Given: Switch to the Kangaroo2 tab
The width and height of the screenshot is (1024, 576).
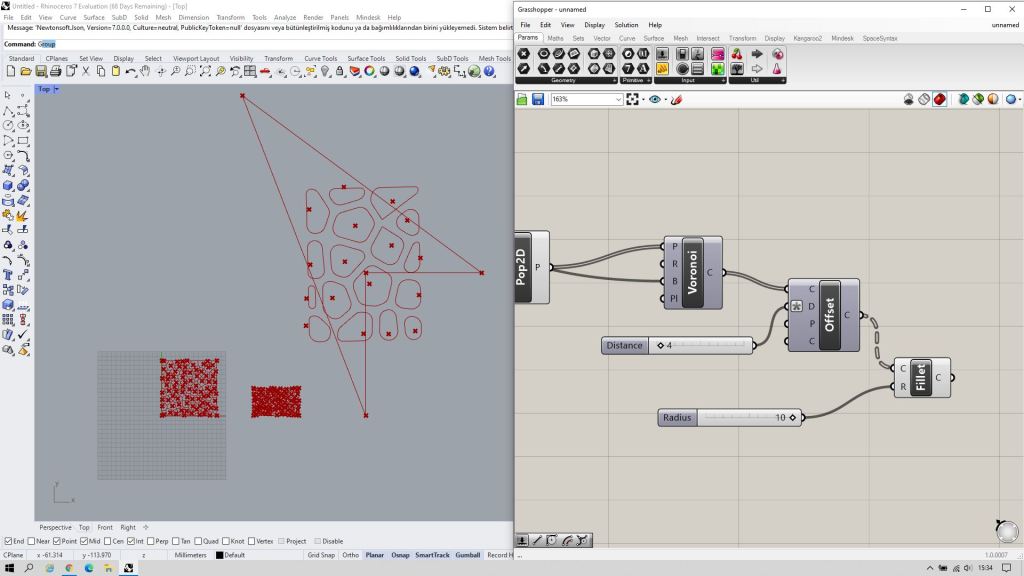Looking at the screenshot, I should [x=808, y=38].
